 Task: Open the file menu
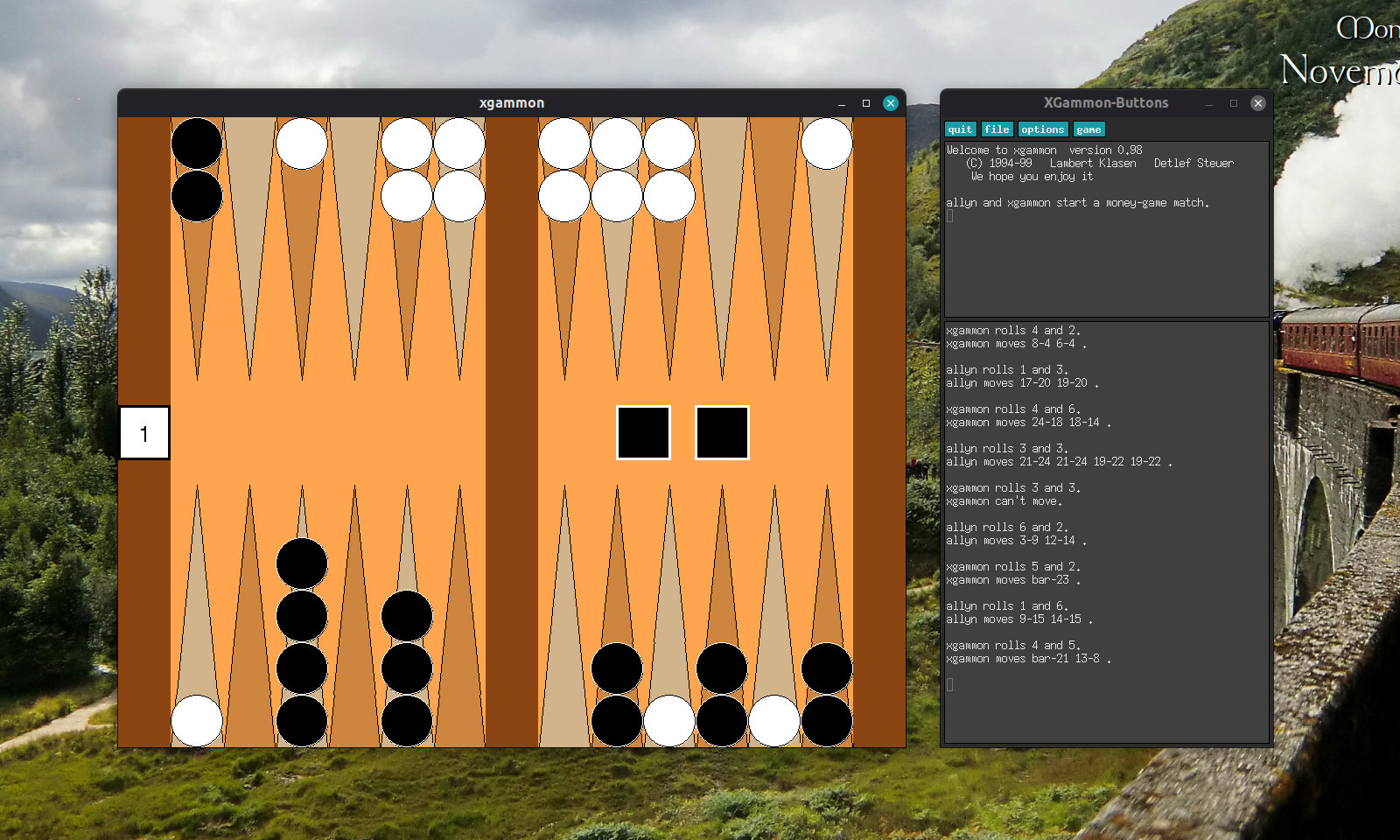(997, 129)
